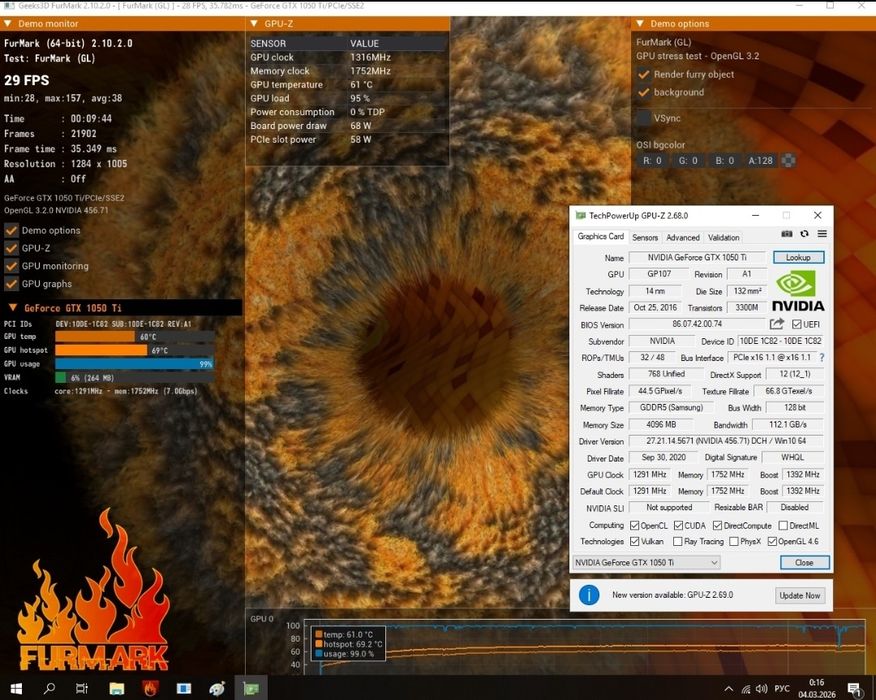
Task: Click the blue window app in taskbar
Action: coord(184,688)
